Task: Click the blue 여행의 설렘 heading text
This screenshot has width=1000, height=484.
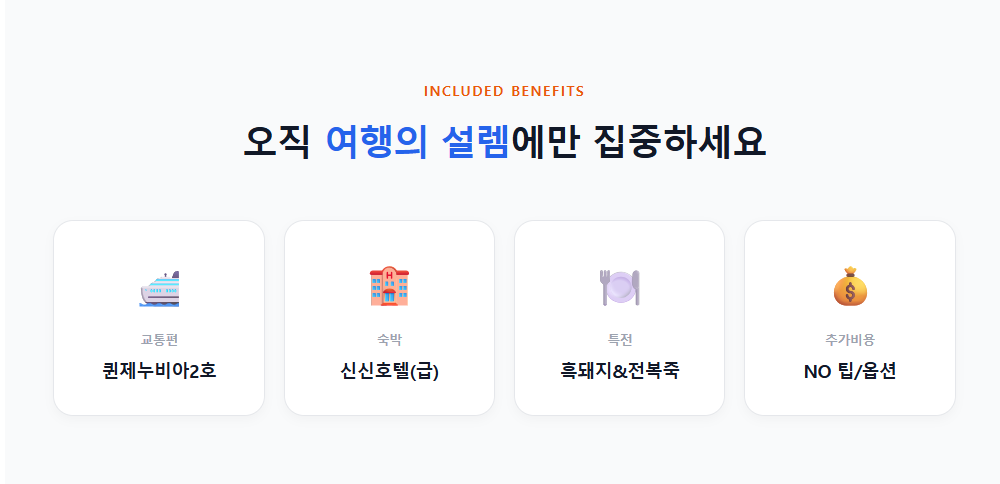Action: coord(418,141)
